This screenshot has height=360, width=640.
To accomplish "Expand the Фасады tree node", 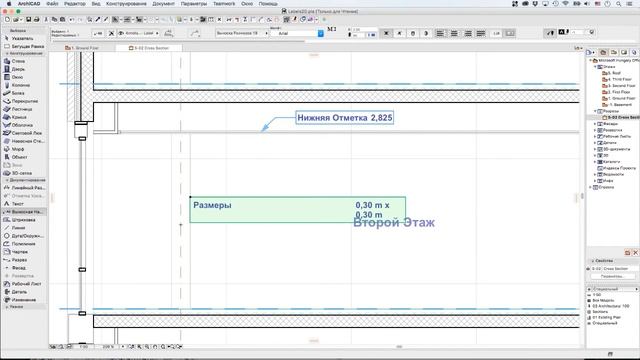I will click(x=596, y=124).
